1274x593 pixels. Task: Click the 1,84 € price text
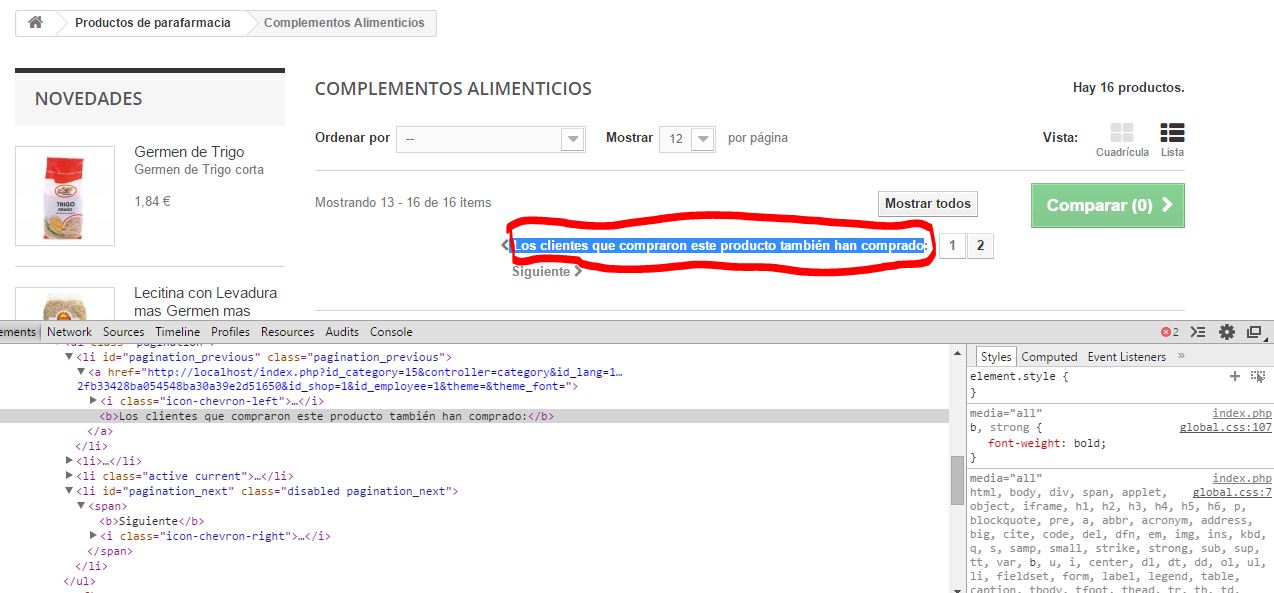tap(152, 201)
